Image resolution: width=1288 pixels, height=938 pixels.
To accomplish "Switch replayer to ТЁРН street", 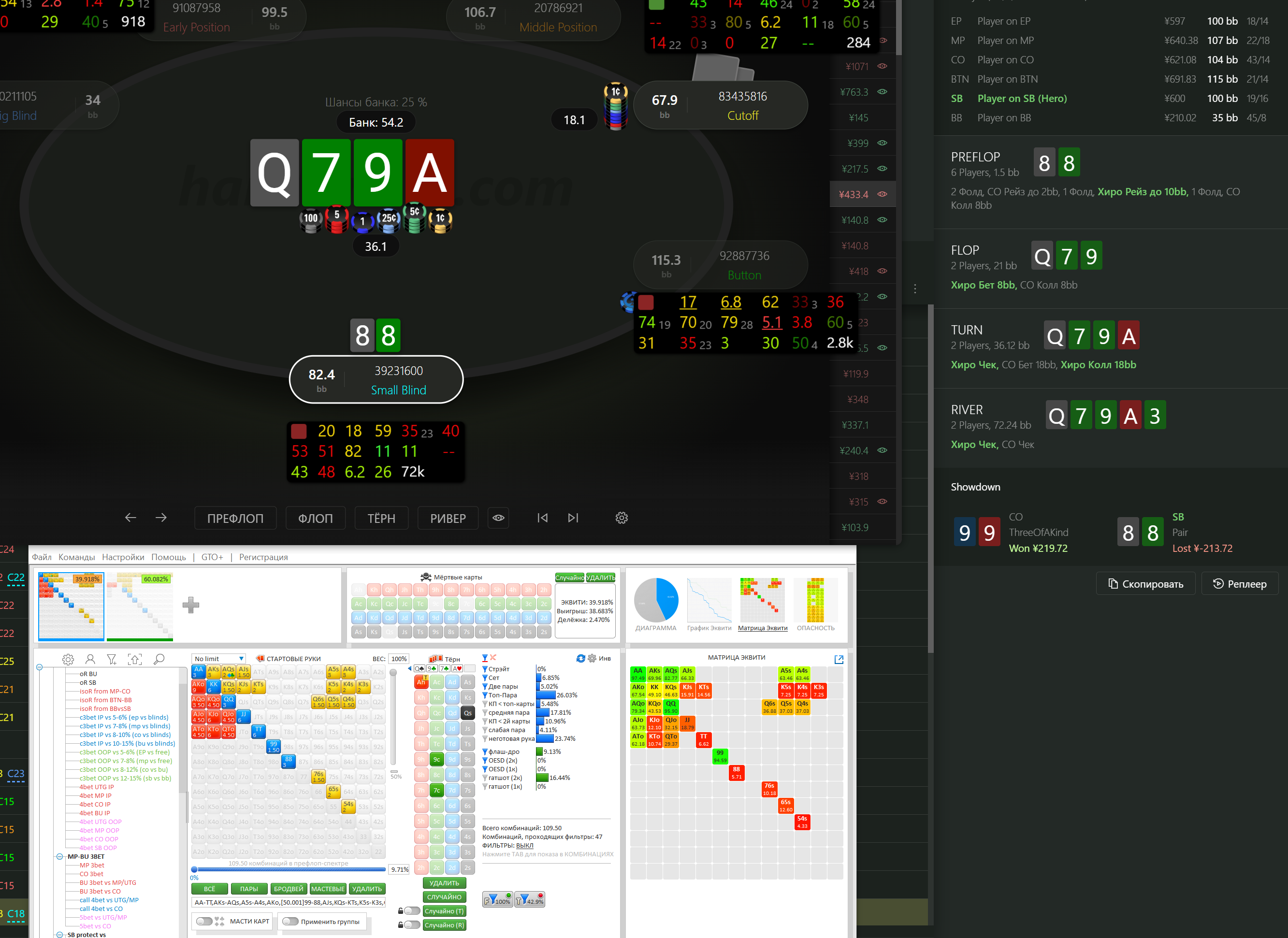I will point(381,518).
